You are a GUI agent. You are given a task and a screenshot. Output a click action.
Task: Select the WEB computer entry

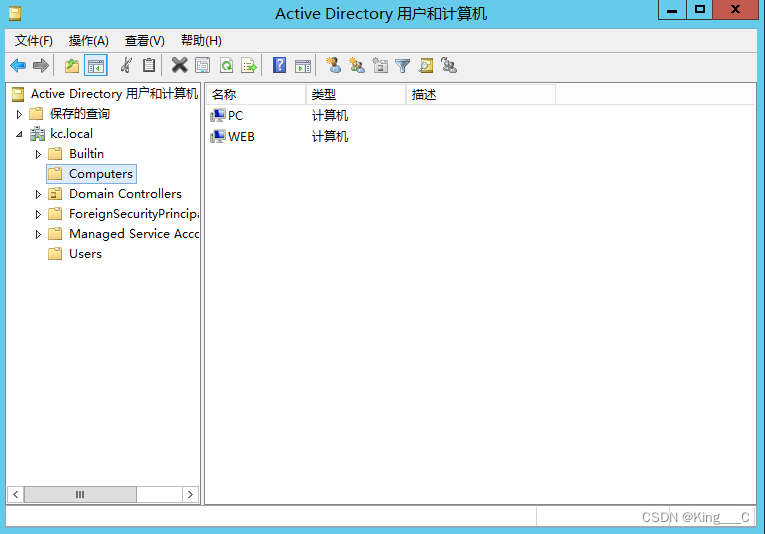pyautogui.click(x=241, y=137)
